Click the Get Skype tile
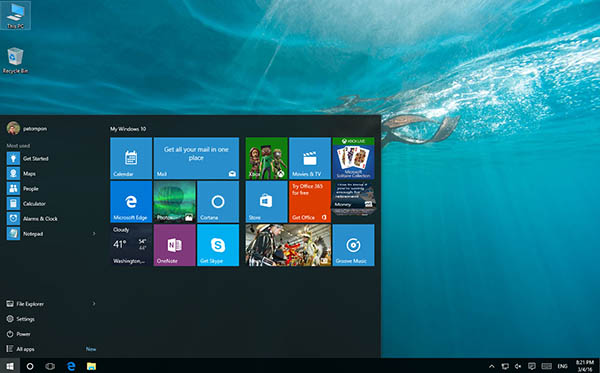600x373 pixels. (218, 245)
